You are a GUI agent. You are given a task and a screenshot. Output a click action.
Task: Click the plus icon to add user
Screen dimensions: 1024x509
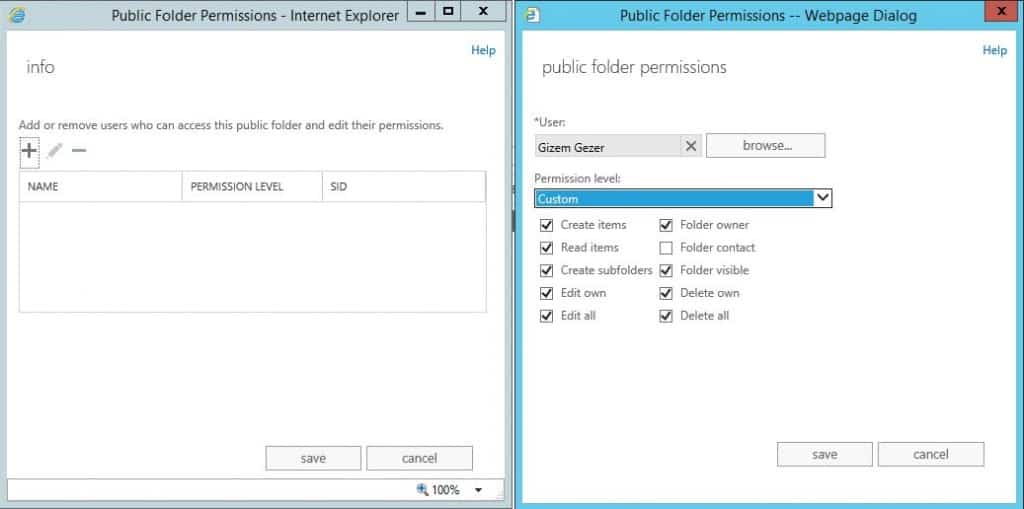click(x=29, y=151)
